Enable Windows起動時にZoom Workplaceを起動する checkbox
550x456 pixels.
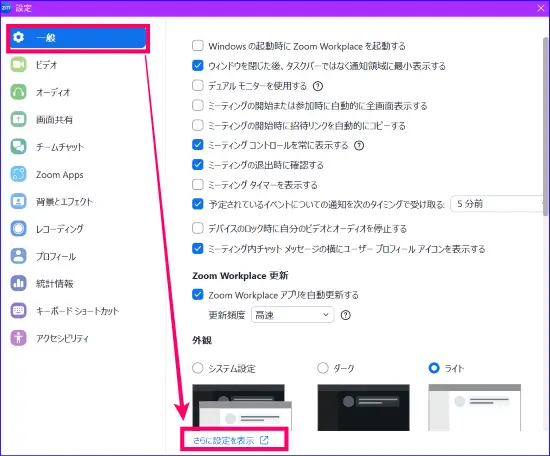point(198,46)
